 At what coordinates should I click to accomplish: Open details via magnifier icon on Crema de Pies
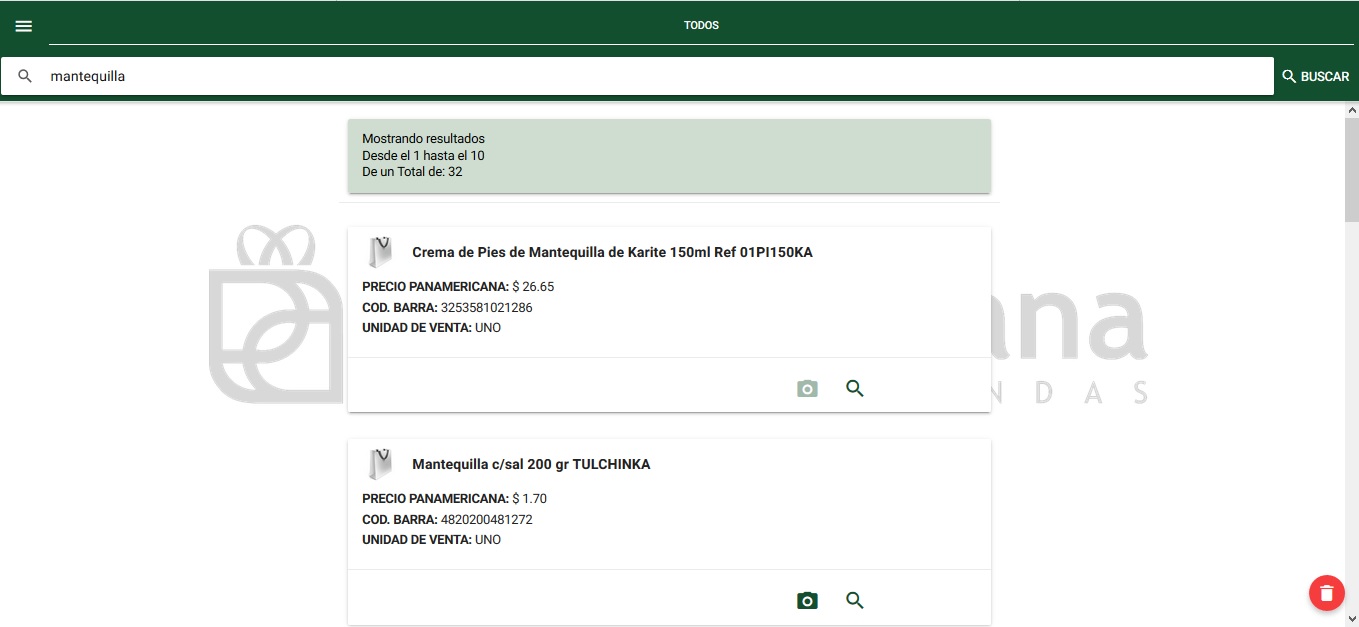point(854,388)
